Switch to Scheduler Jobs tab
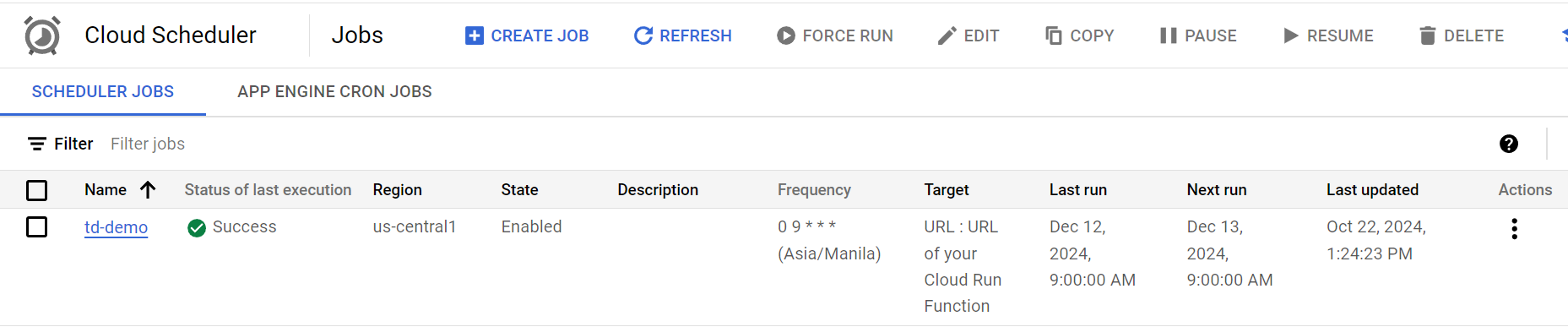This screenshot has height=327, width=1568. click(x=103, y=91)
